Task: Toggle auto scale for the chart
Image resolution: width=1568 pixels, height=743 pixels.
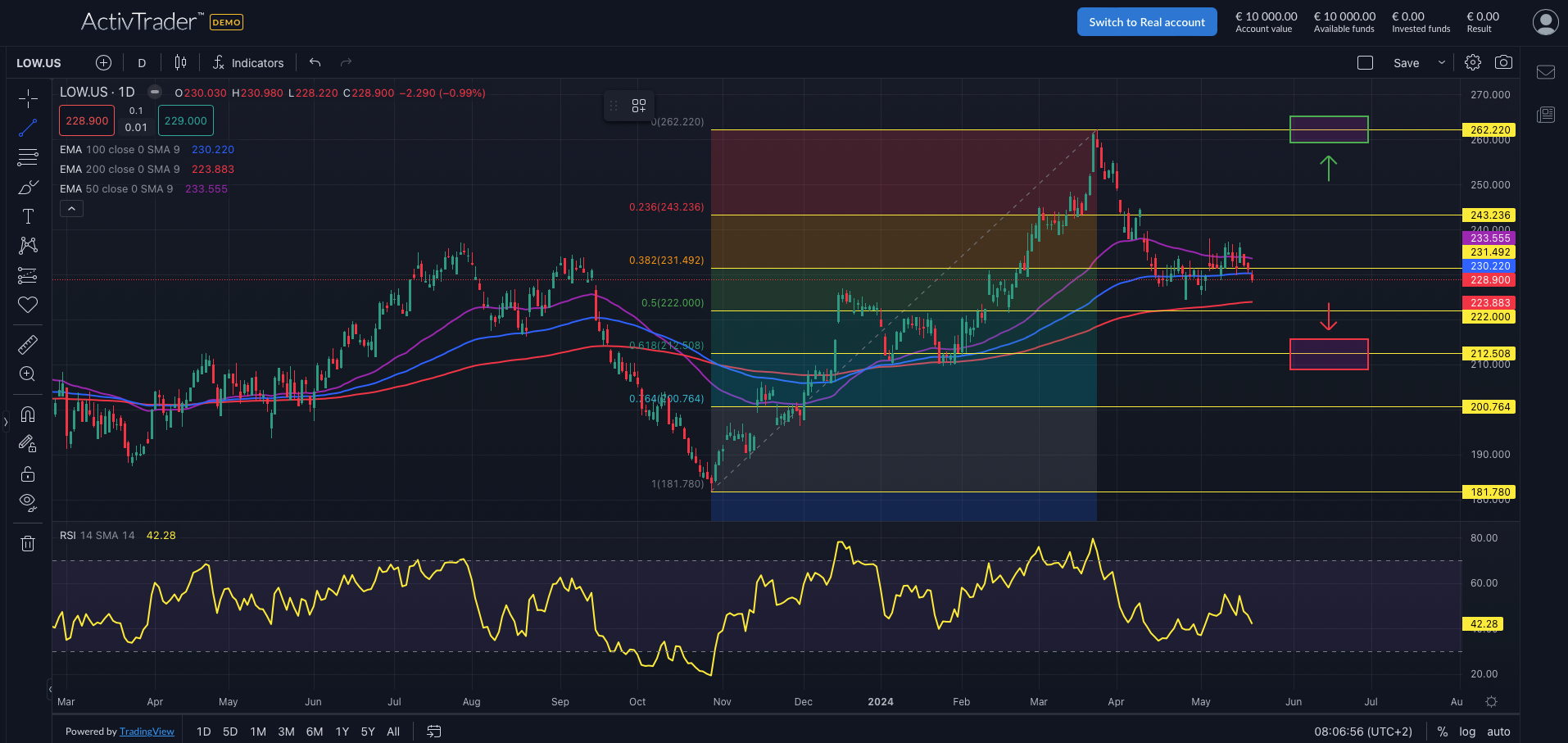Action: [1498, 732]
